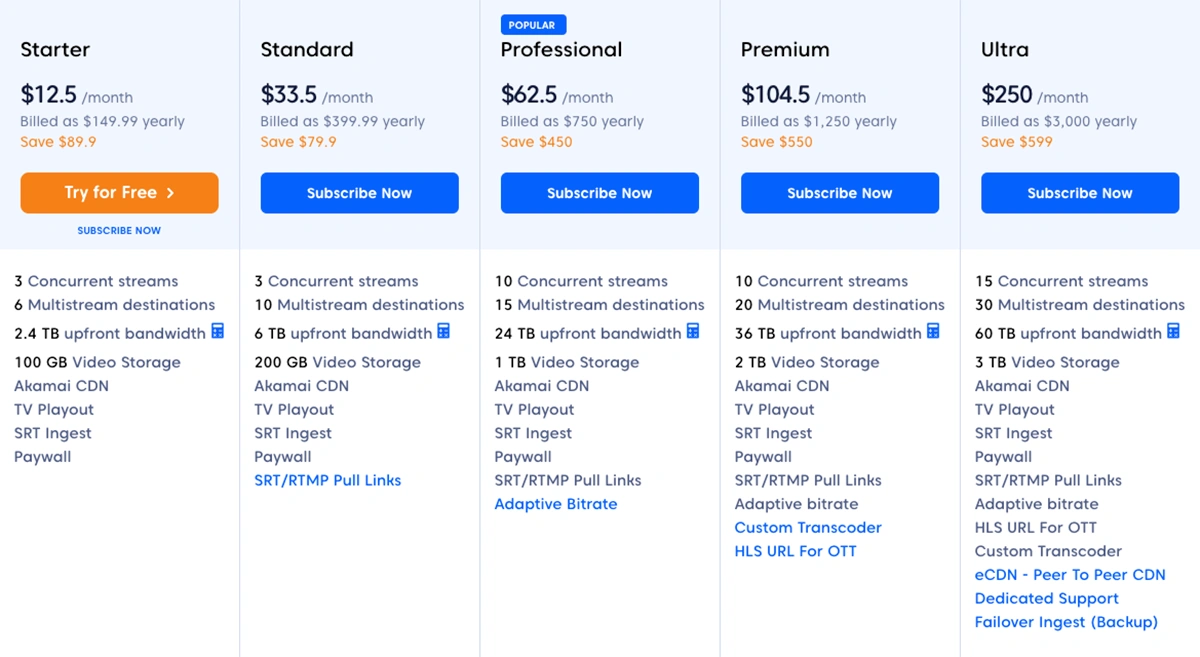Open the Dedicated Support link in Ultra

point(1046,599)
